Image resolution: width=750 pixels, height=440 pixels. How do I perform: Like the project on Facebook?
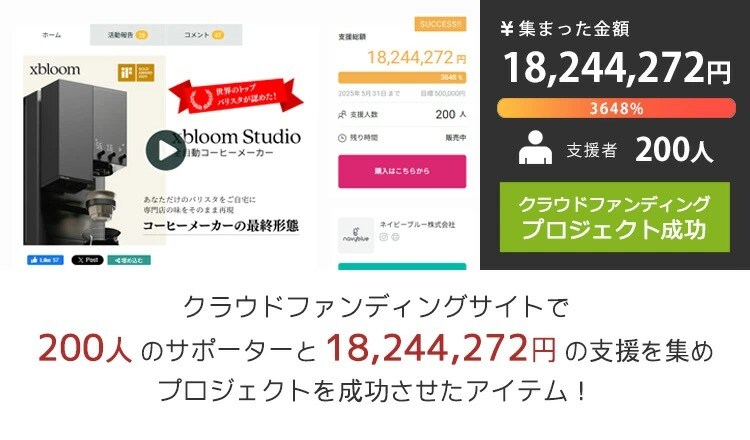[45, 260]
